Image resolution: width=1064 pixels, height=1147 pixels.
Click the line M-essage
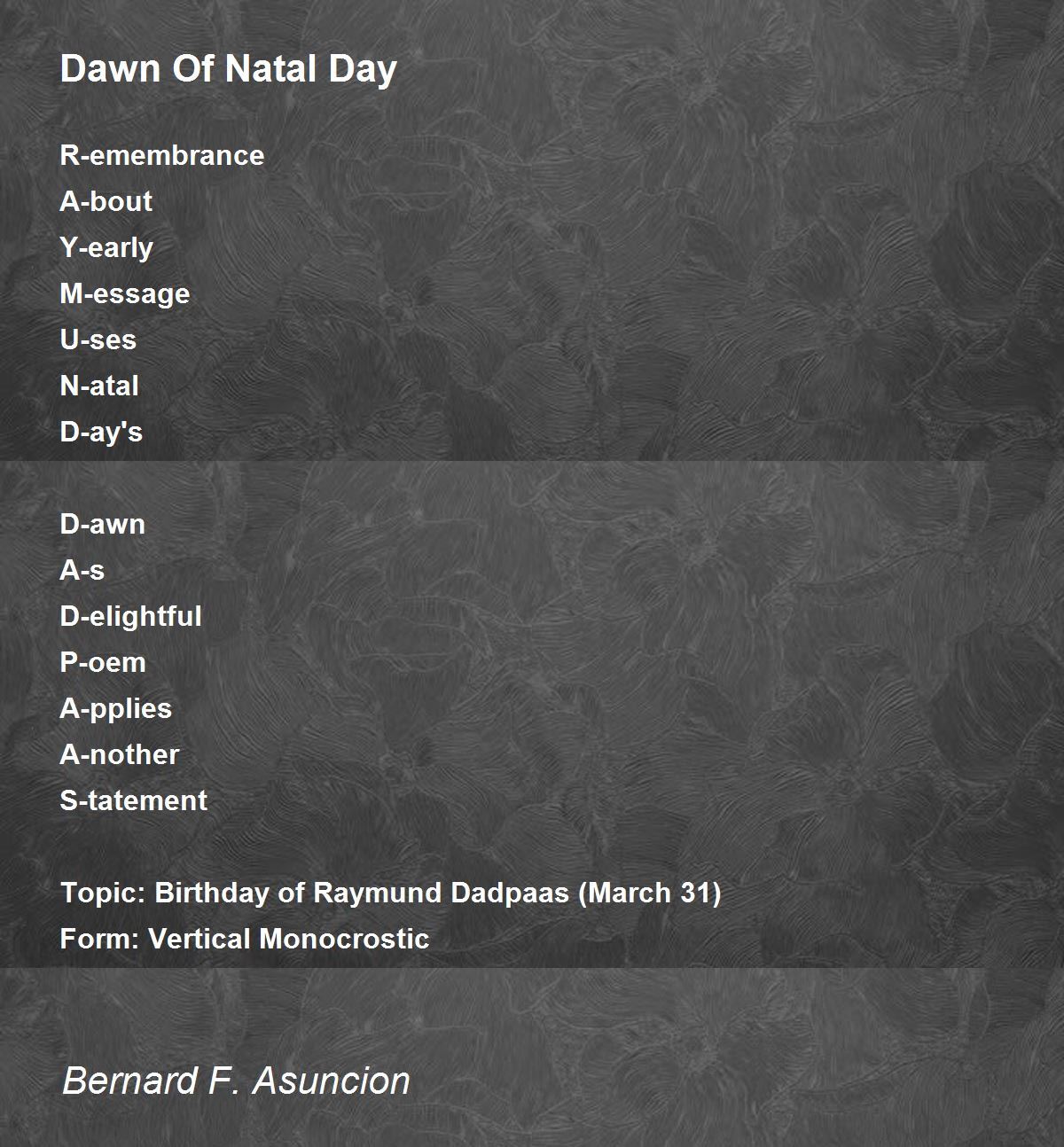[125, 294]
